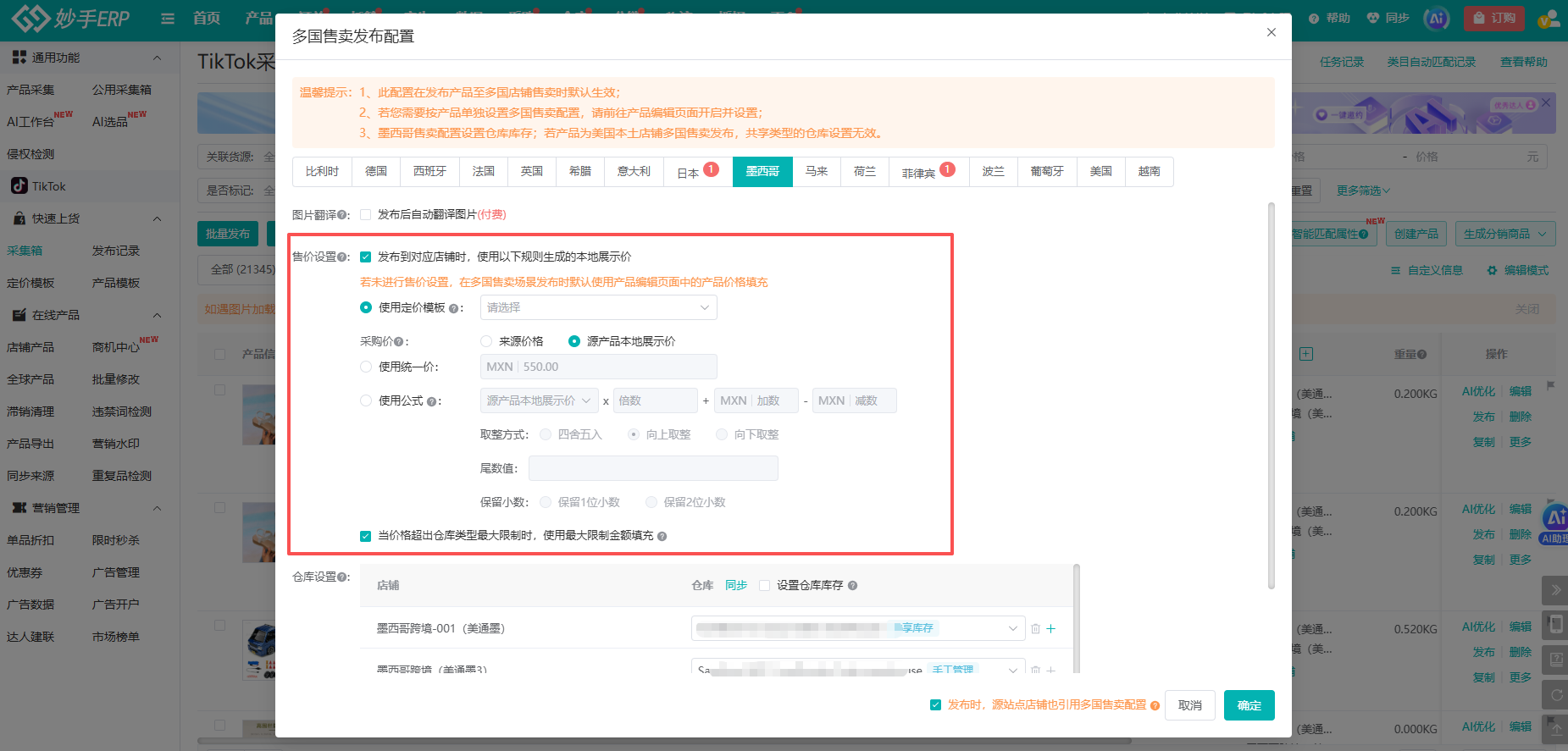Click the 取消 cancel button
Image resolution: width=1568 pixels, height=751 pixels.
[x=1190, y=705]
